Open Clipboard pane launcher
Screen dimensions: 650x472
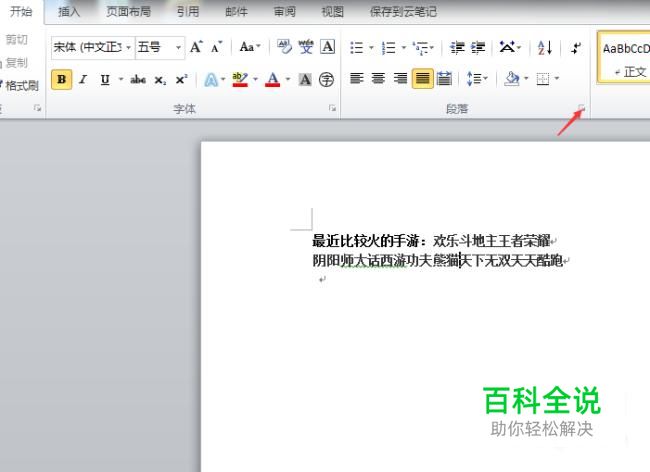(x=38, y=108)
